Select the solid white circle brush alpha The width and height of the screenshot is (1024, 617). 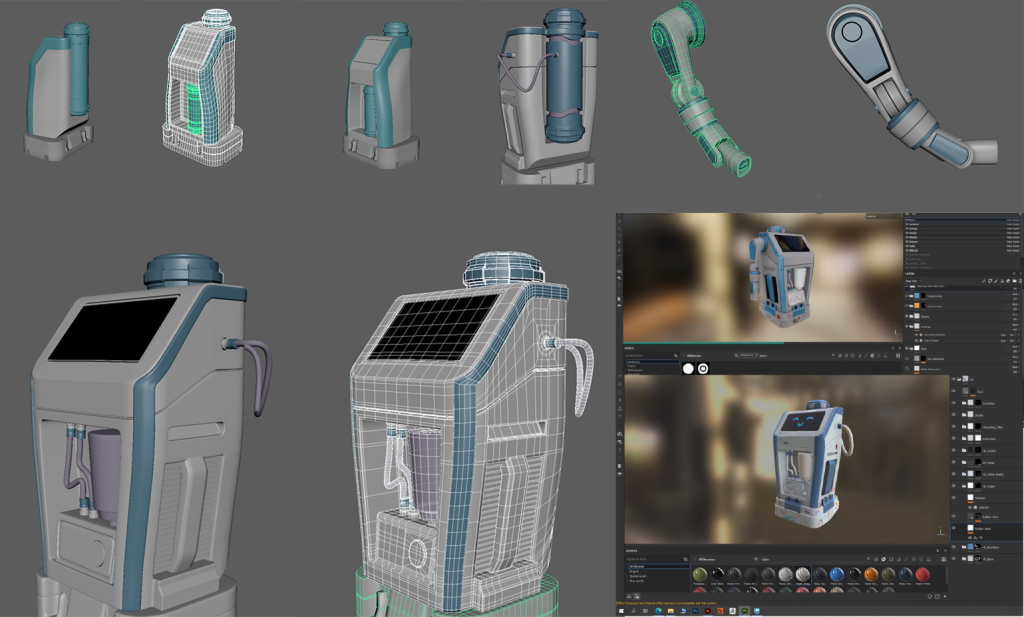tap(688, 368)
